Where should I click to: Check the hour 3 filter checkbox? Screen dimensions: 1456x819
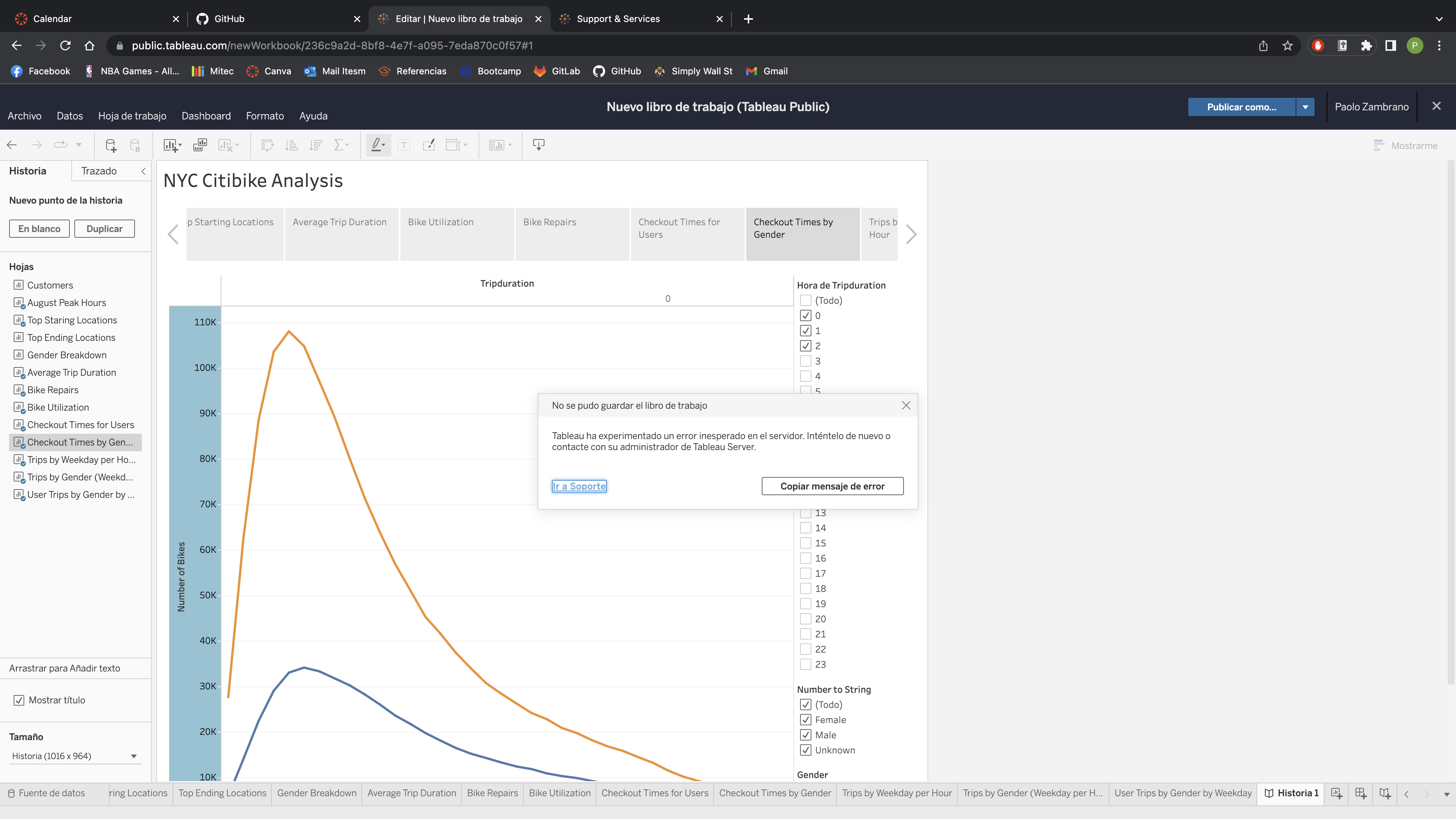[x=805, y=361]
